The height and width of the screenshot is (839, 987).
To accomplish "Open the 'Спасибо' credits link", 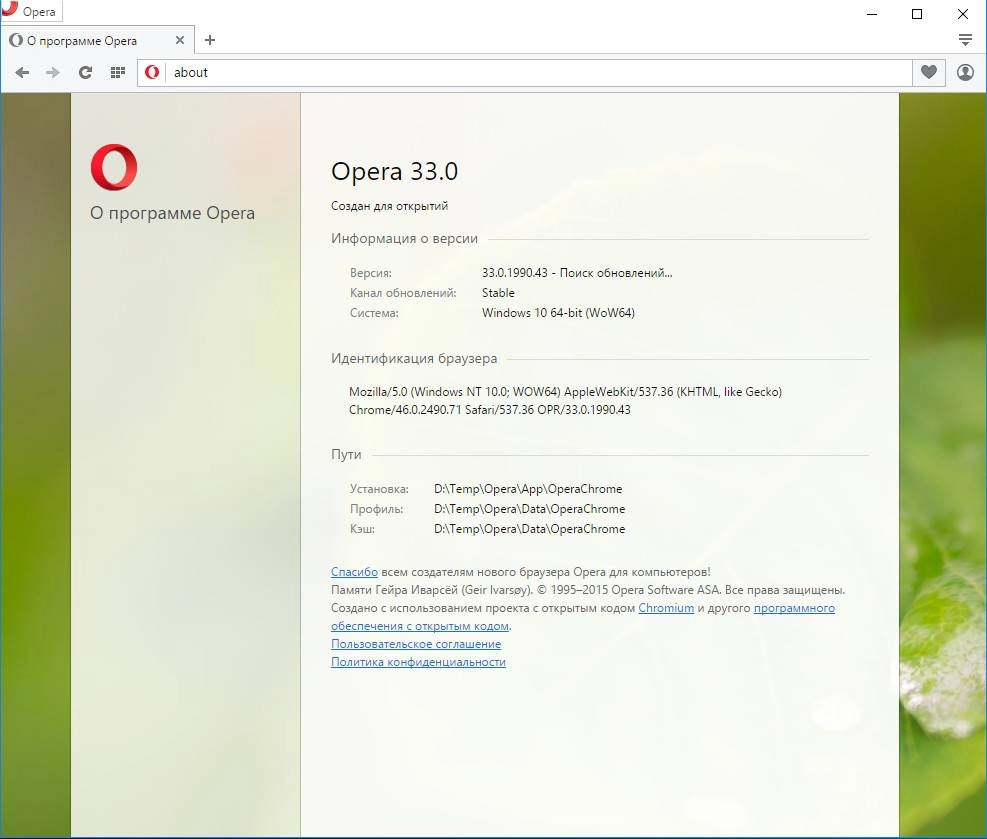I will coord(354,572).
